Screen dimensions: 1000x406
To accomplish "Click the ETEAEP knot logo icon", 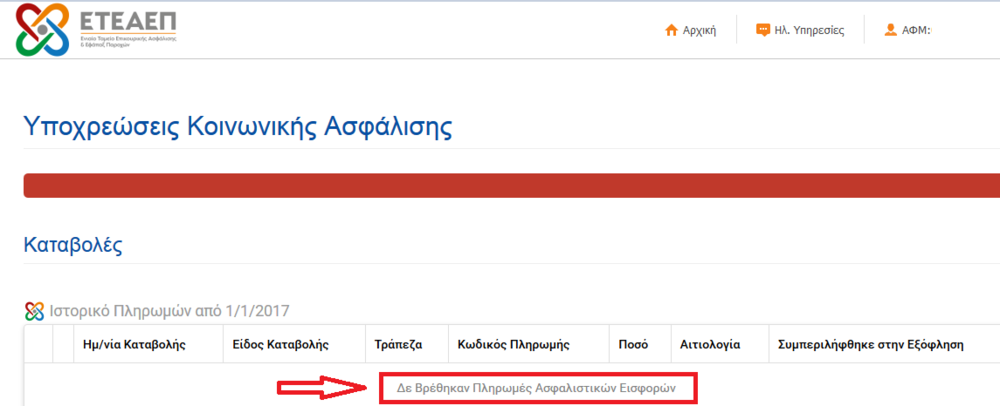I will coord(43,29).
